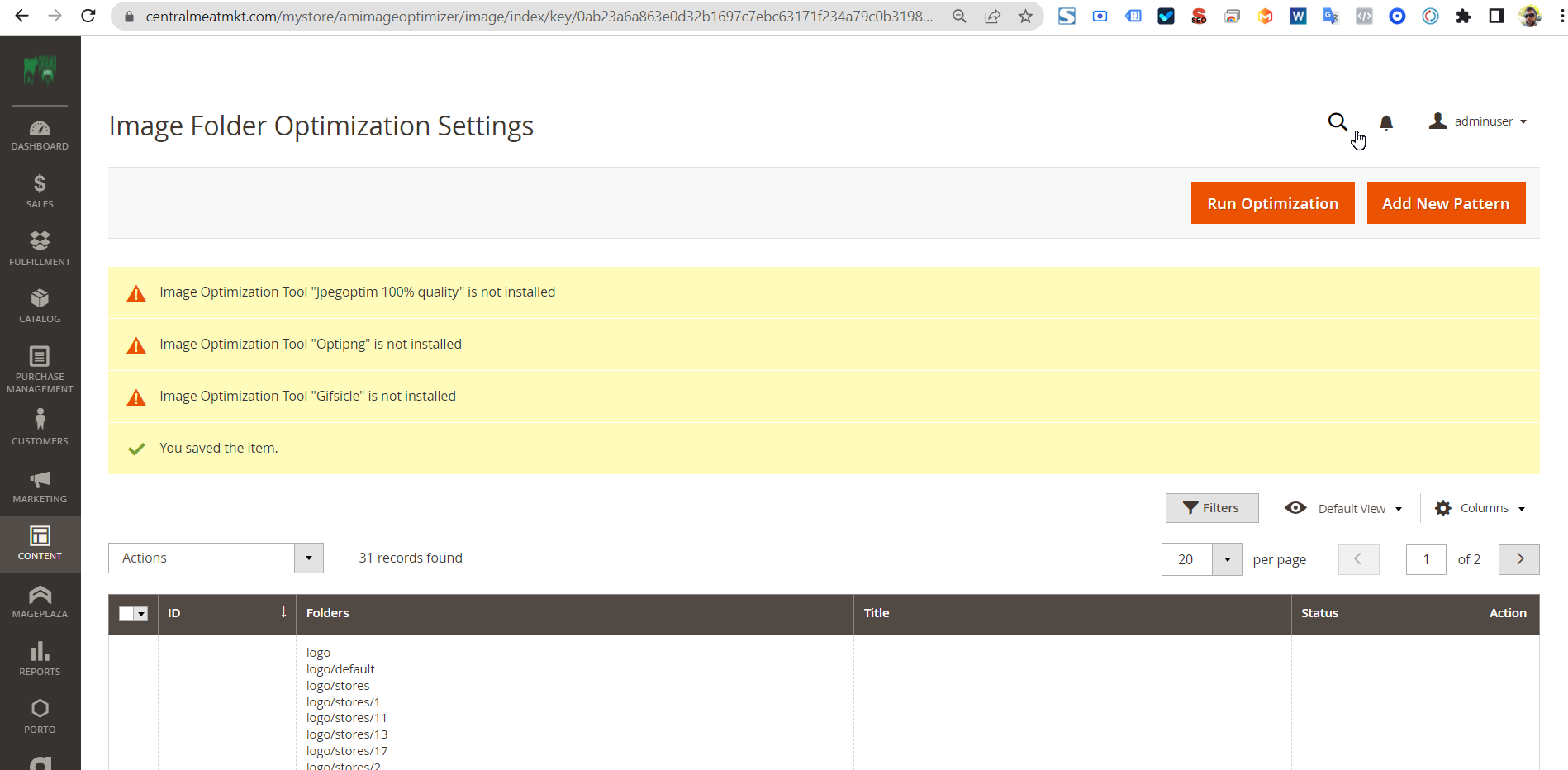Open the adminuser account menu
The height and width of the screenshot is (770, 1568).
click(1478, 121)
